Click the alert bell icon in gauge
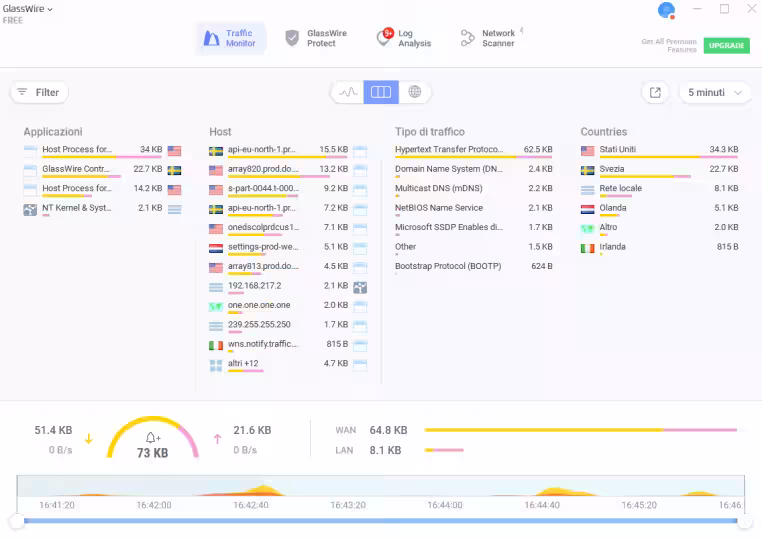762x540 pixels. 153,438
